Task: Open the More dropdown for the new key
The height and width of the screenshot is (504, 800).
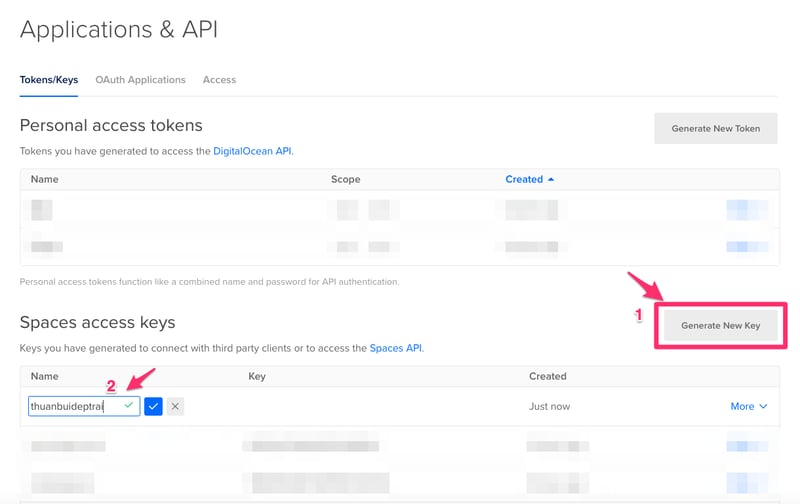Action: point(748,406)
